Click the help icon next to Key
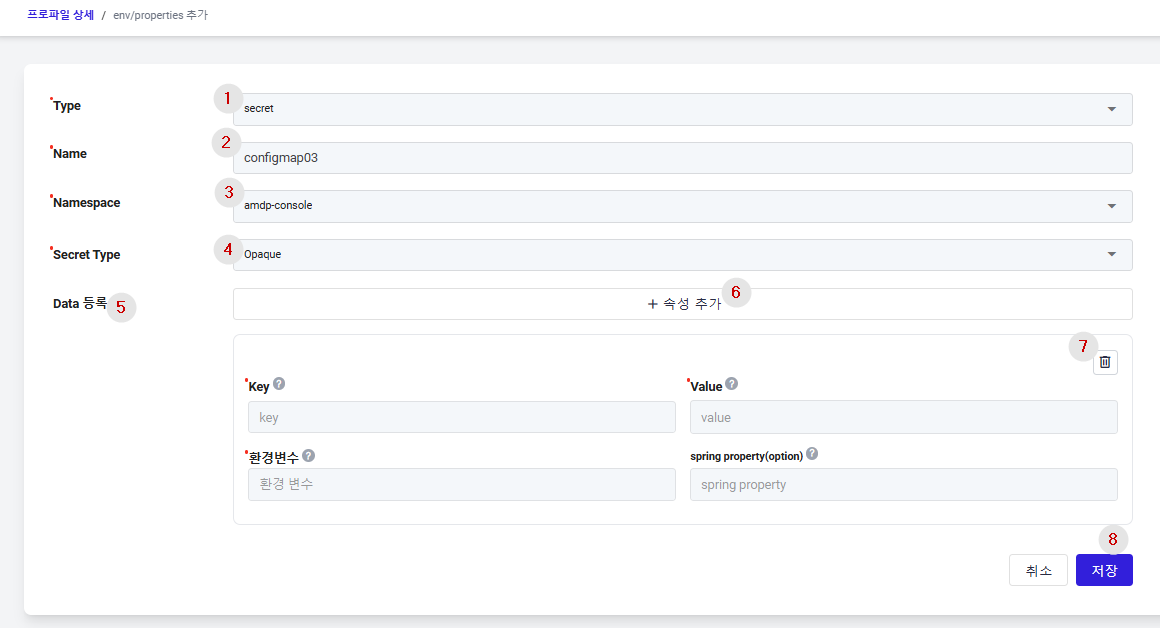The image size is (1160, 628). click(279, 384)
